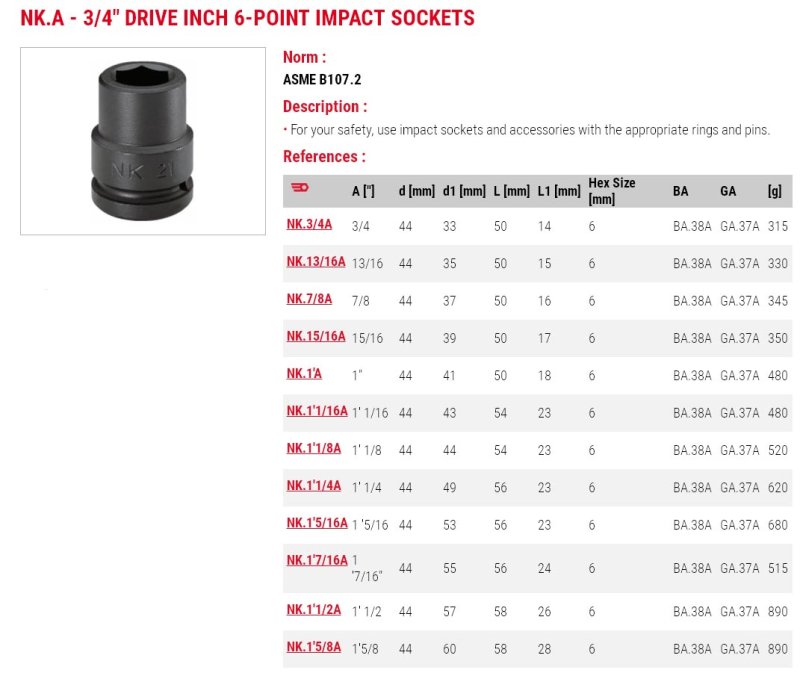Viewport: 800px width, 673px height.
Task: Open the impact socket product image
Action: (143, 141)
